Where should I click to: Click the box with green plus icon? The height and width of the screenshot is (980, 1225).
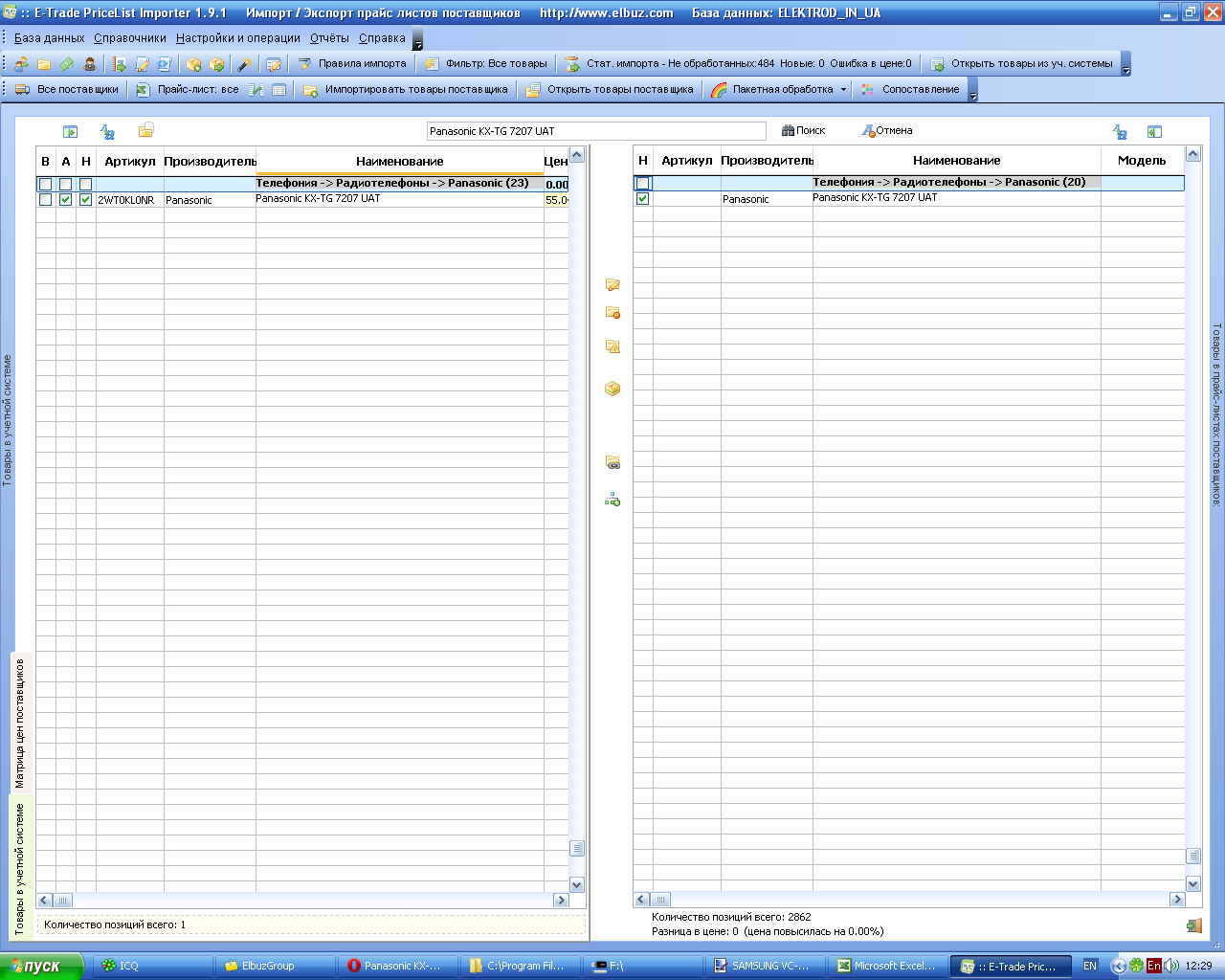click(x=193, y=64)
